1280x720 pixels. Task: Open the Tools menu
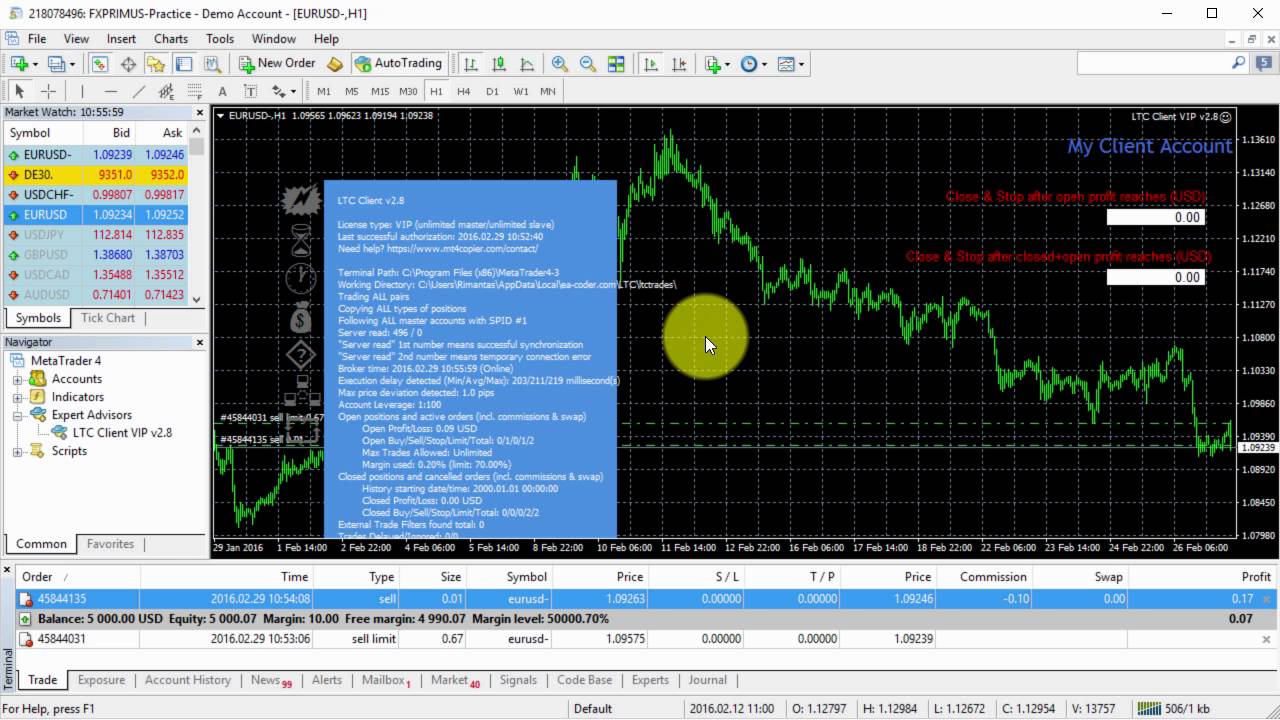point(220,39)
